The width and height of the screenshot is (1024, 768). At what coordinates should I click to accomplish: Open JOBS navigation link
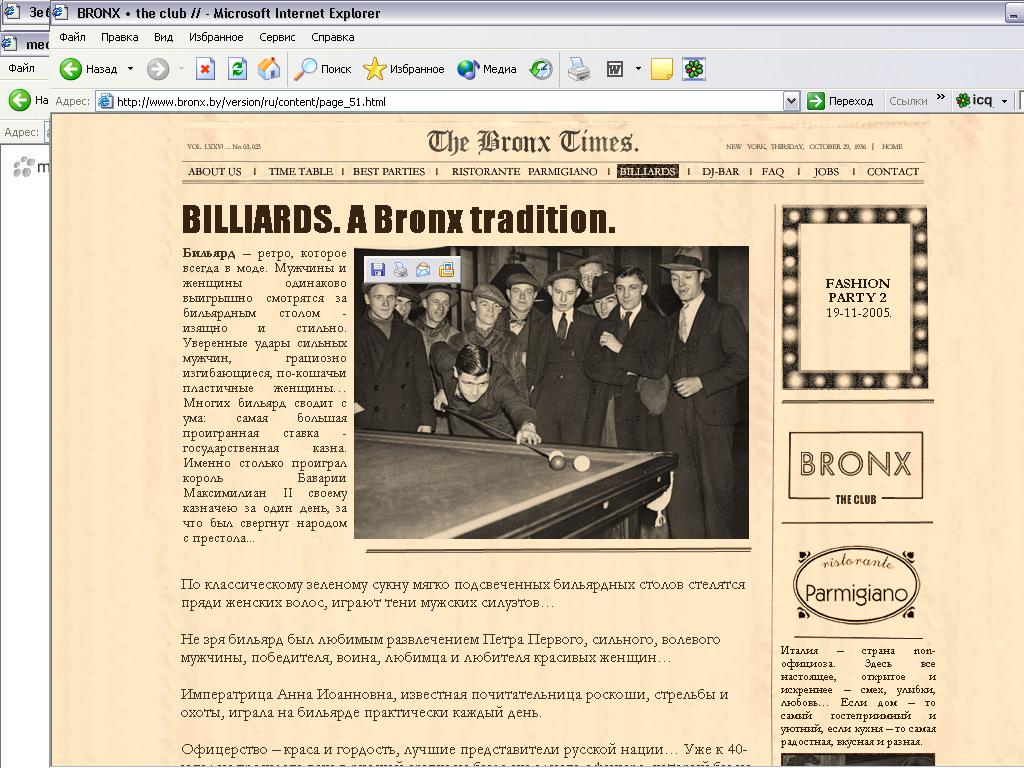[x=826, y=172]
